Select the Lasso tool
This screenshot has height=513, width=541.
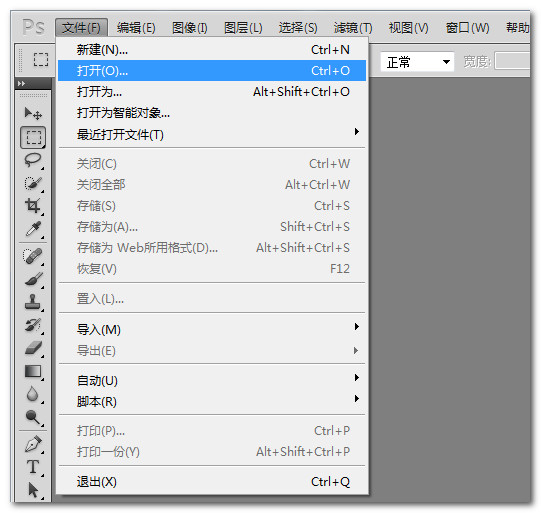pos(33,160)
